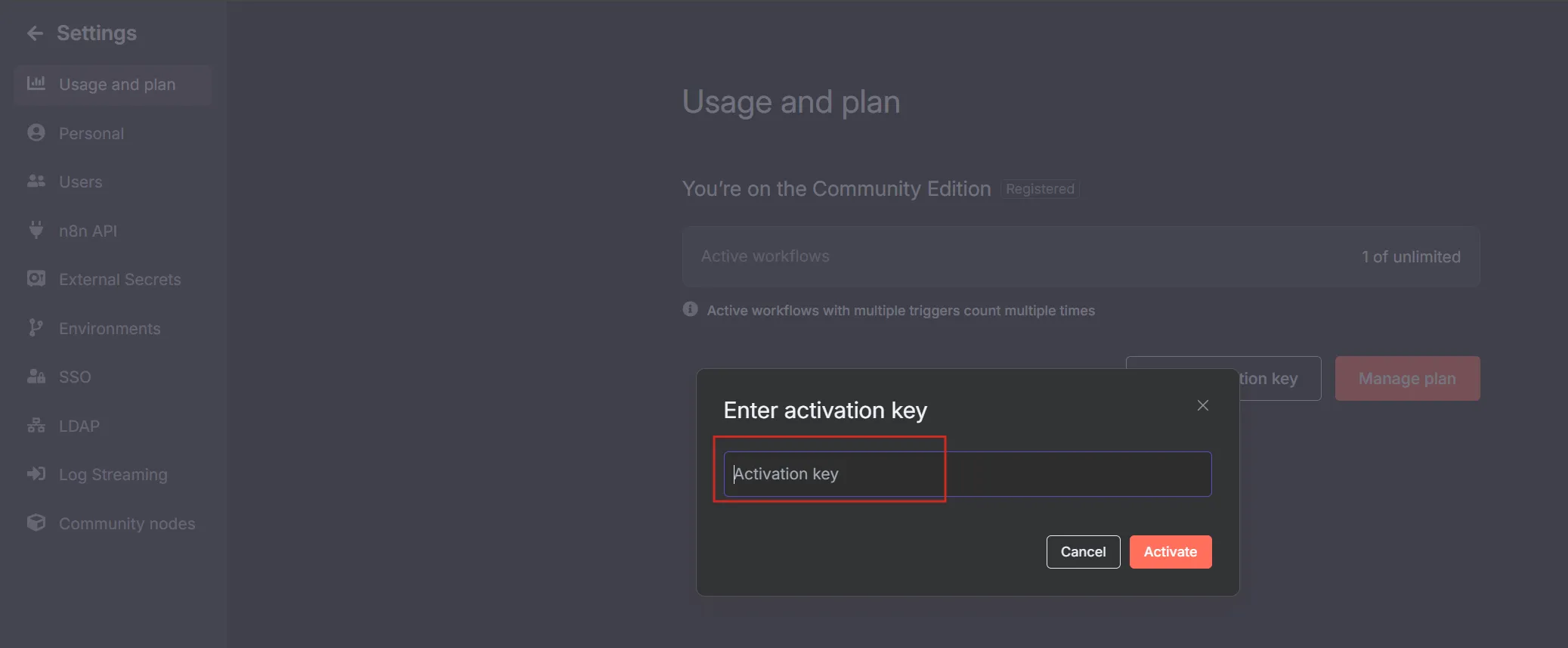Open the Manage plan page

coord(1406,378)
